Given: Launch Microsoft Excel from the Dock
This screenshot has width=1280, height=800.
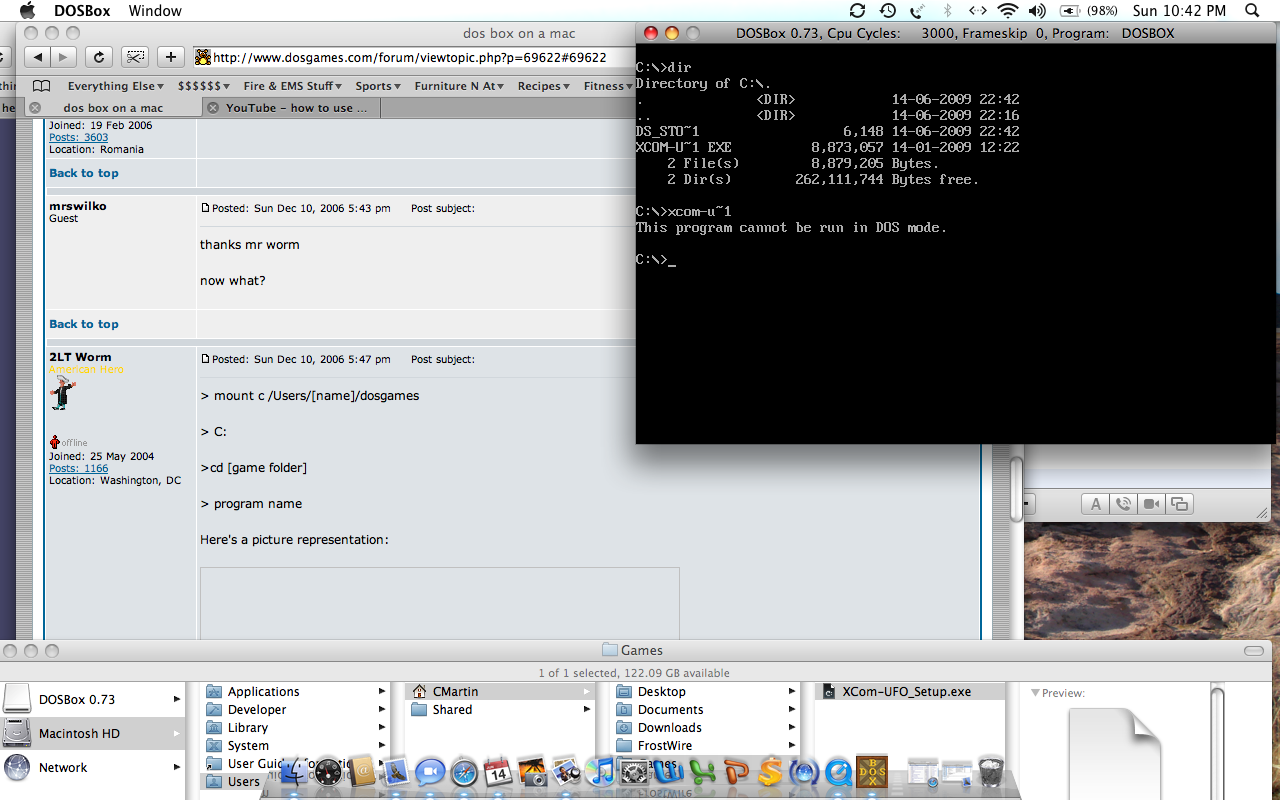Looking at the screenshot, I should [702, 771].
